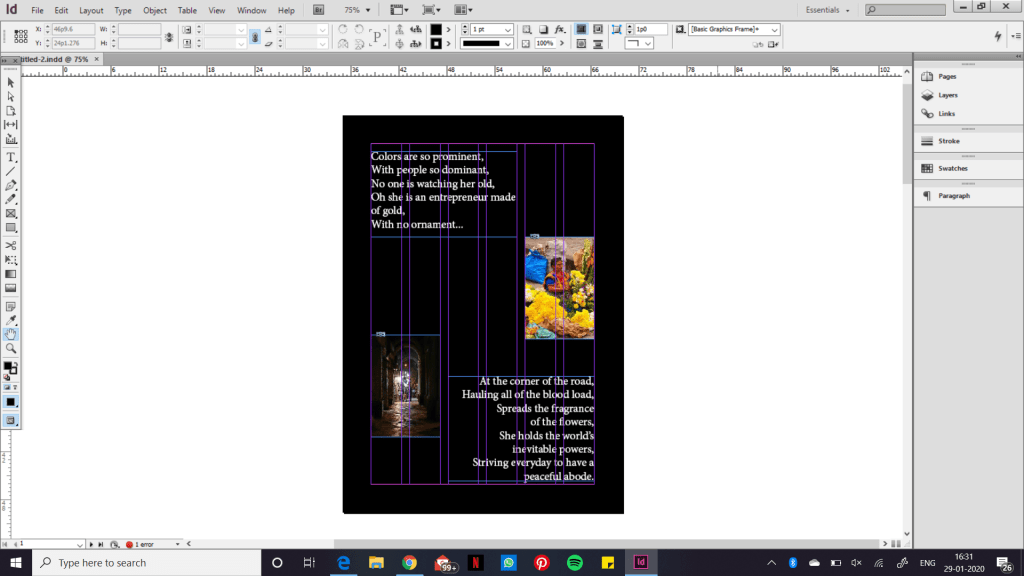Open the Layout menu
The width and height of the screenshot is (1024, 576).
(91, 10)
